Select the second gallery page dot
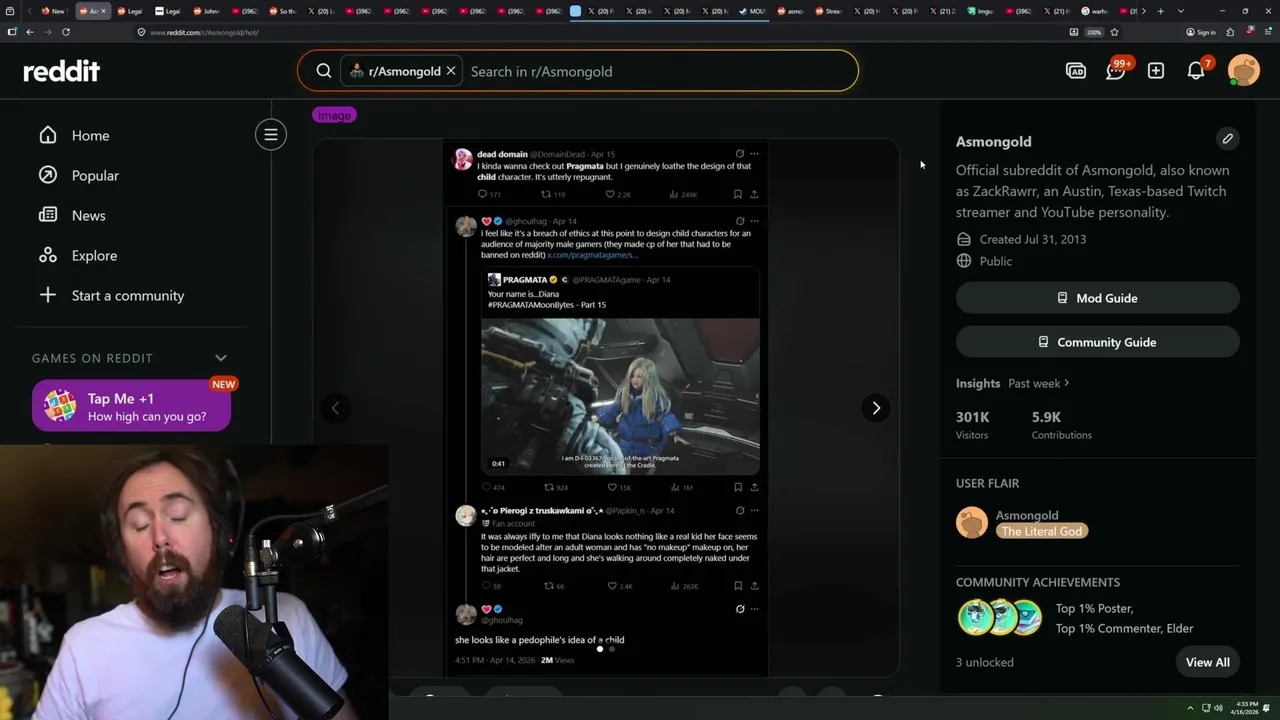 coord(612,649)
